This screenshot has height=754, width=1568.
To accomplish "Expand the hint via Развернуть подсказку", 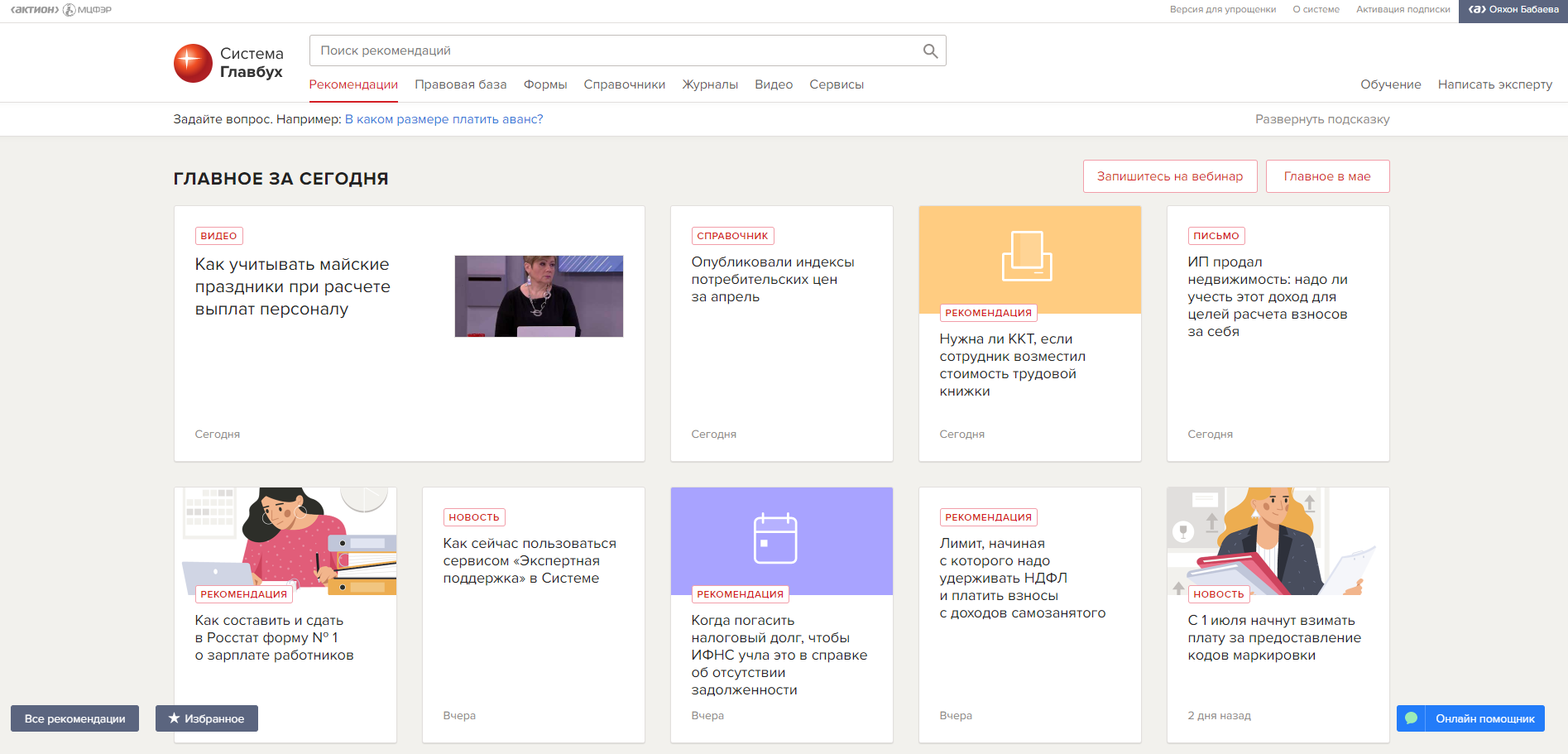I will (1321, 119).
